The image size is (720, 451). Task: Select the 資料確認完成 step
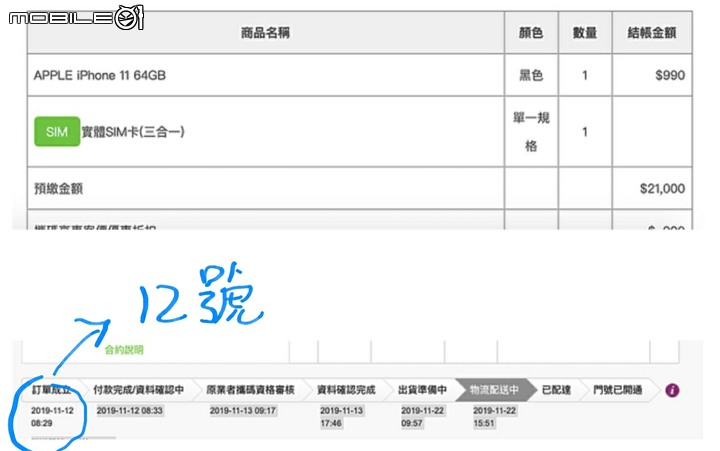[346, 390]
